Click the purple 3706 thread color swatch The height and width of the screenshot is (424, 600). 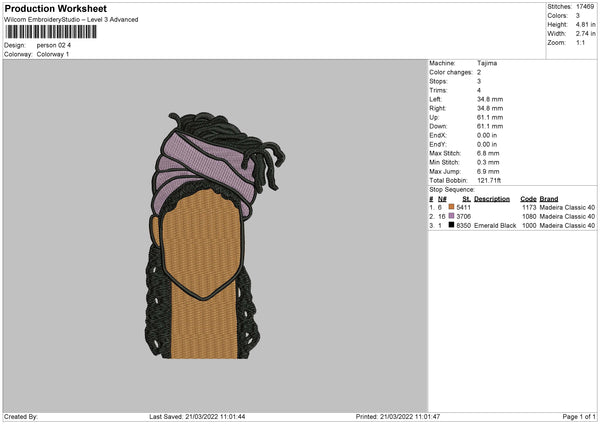click(452, 216)
